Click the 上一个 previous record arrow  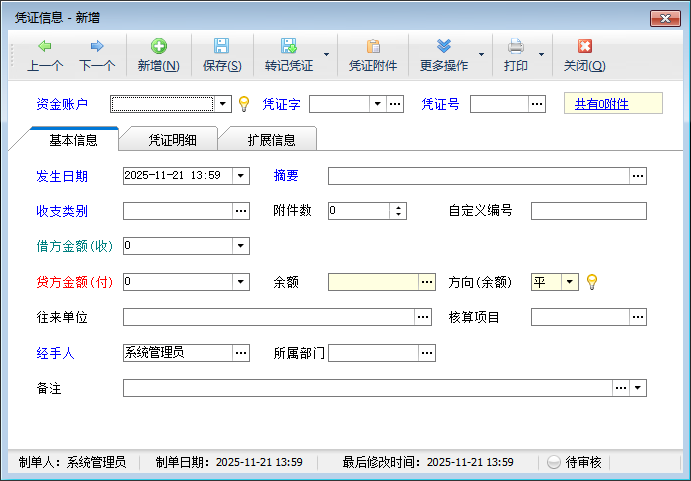[x=45, y=47]
